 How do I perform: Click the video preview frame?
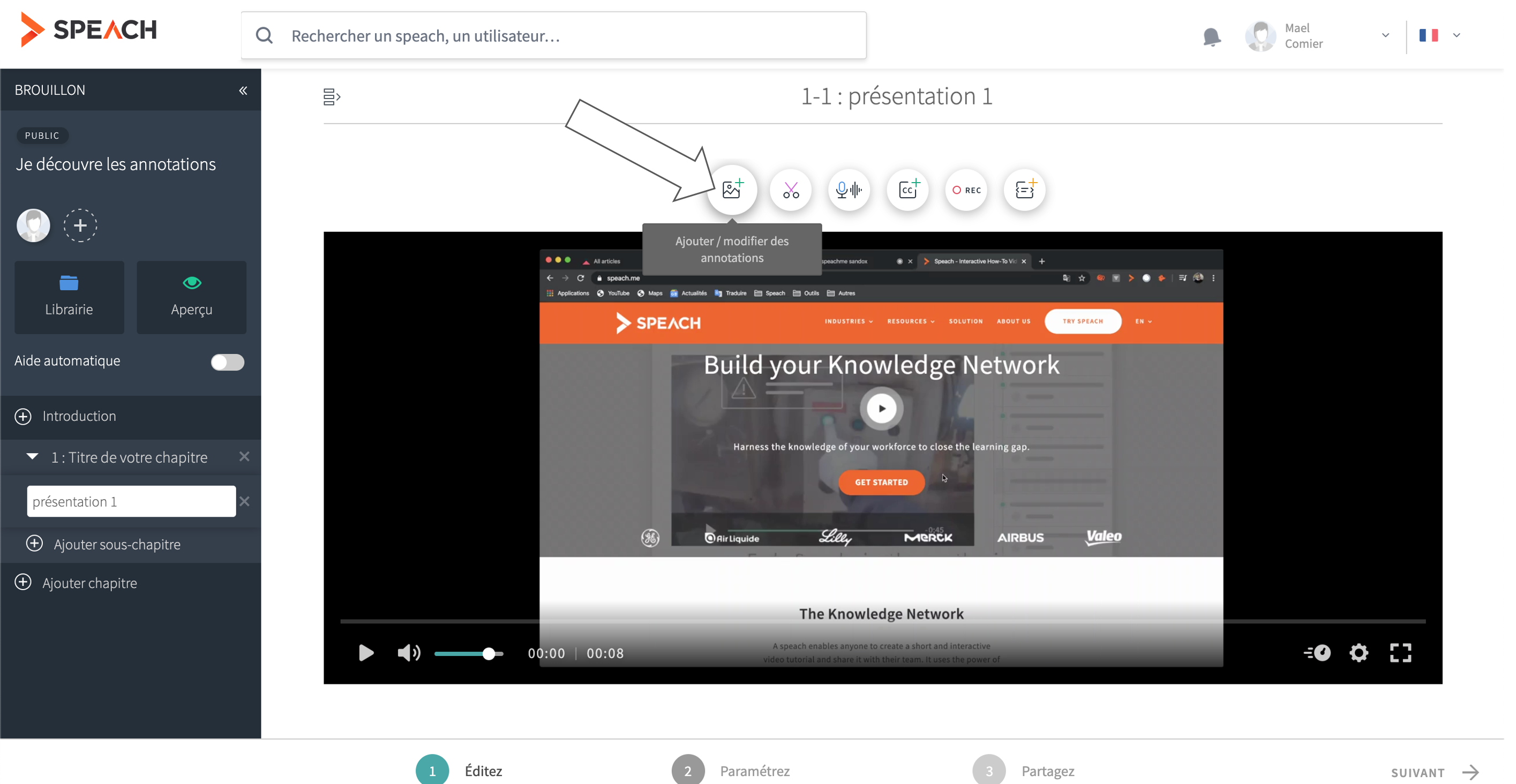coord(883,457)
